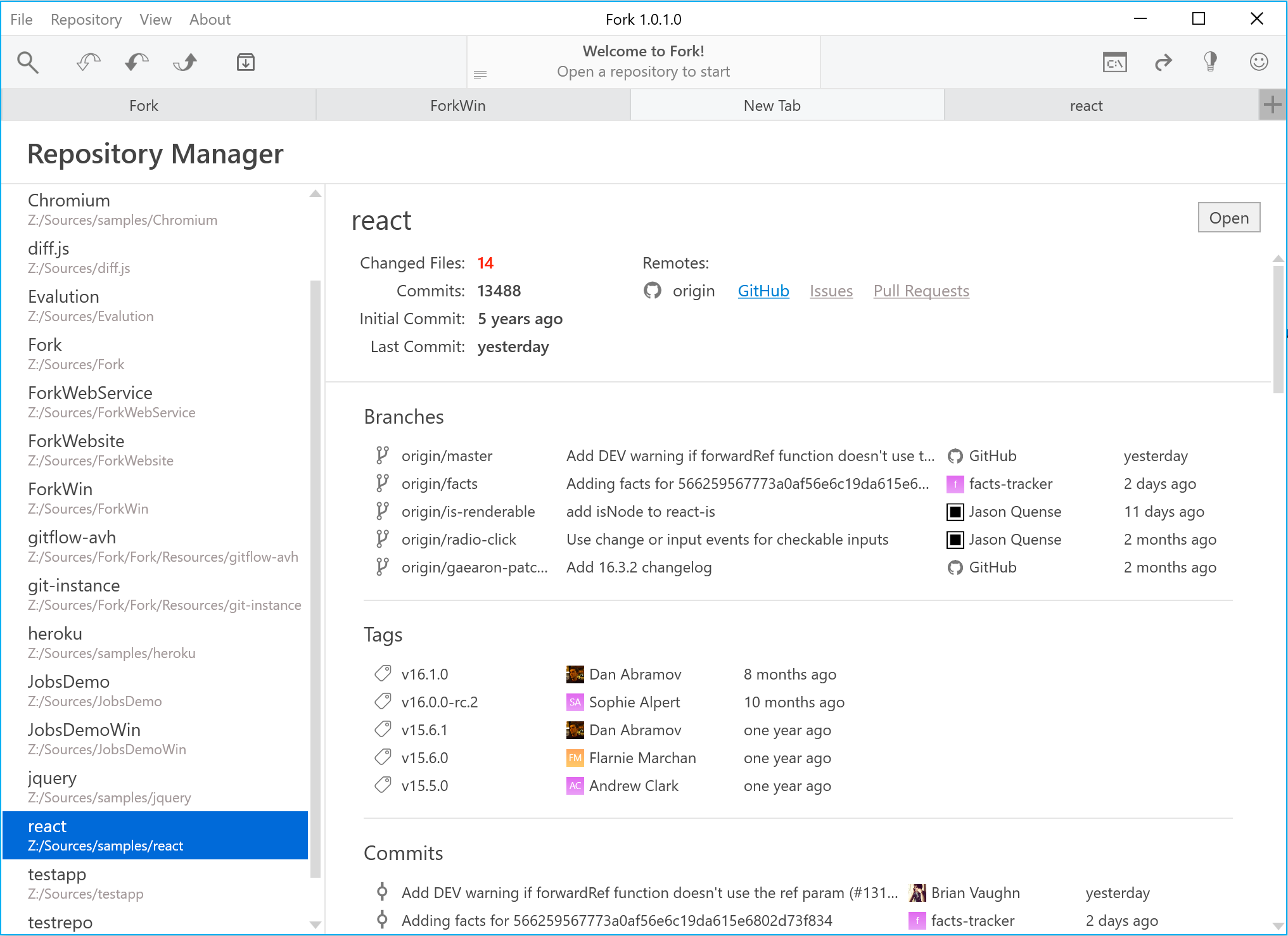Click the details panel scrollbar thumb

[x=1278, y=329]
